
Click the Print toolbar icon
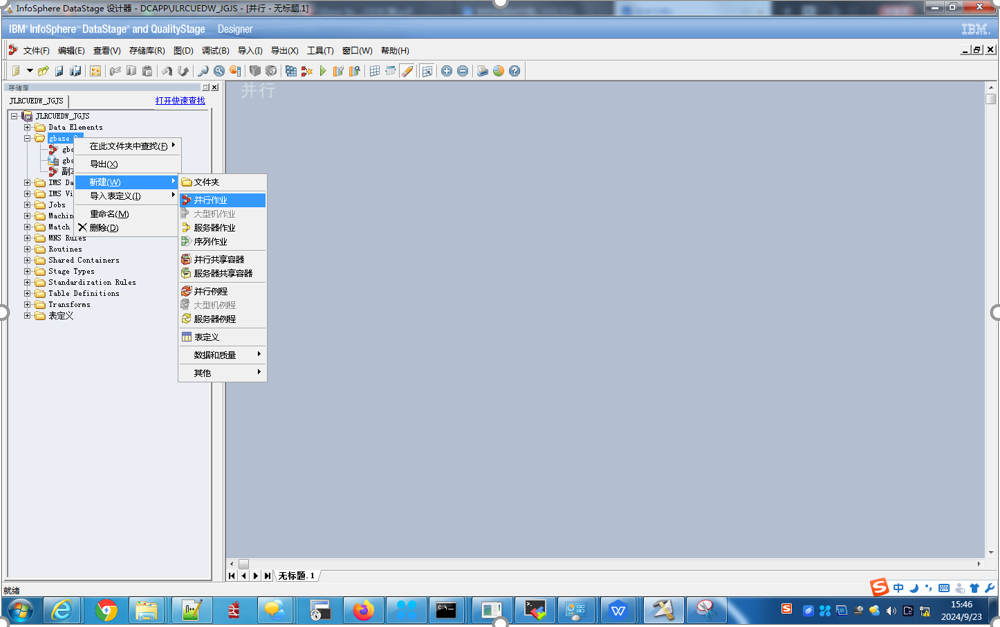pos(482,71)
